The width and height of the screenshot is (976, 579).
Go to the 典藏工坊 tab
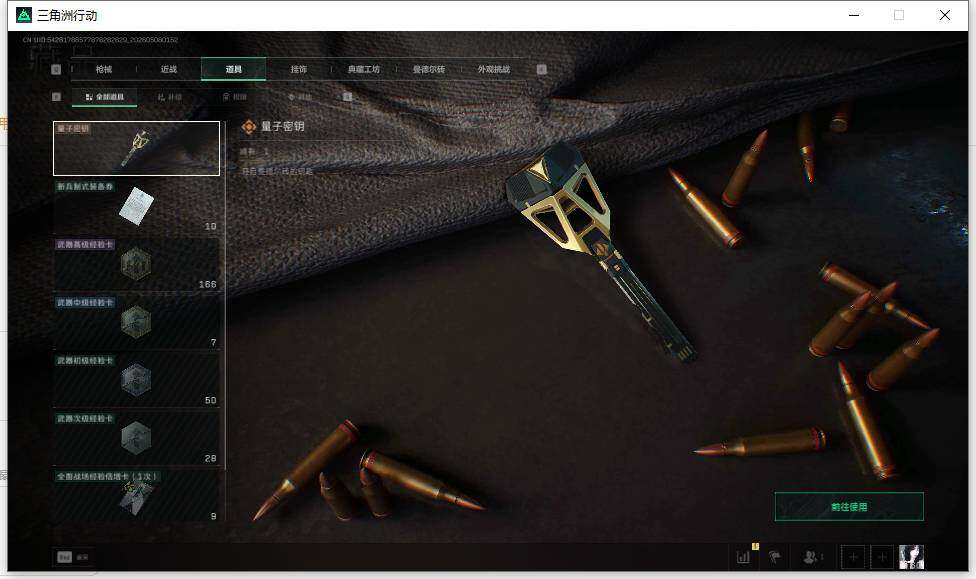point(364,69)
